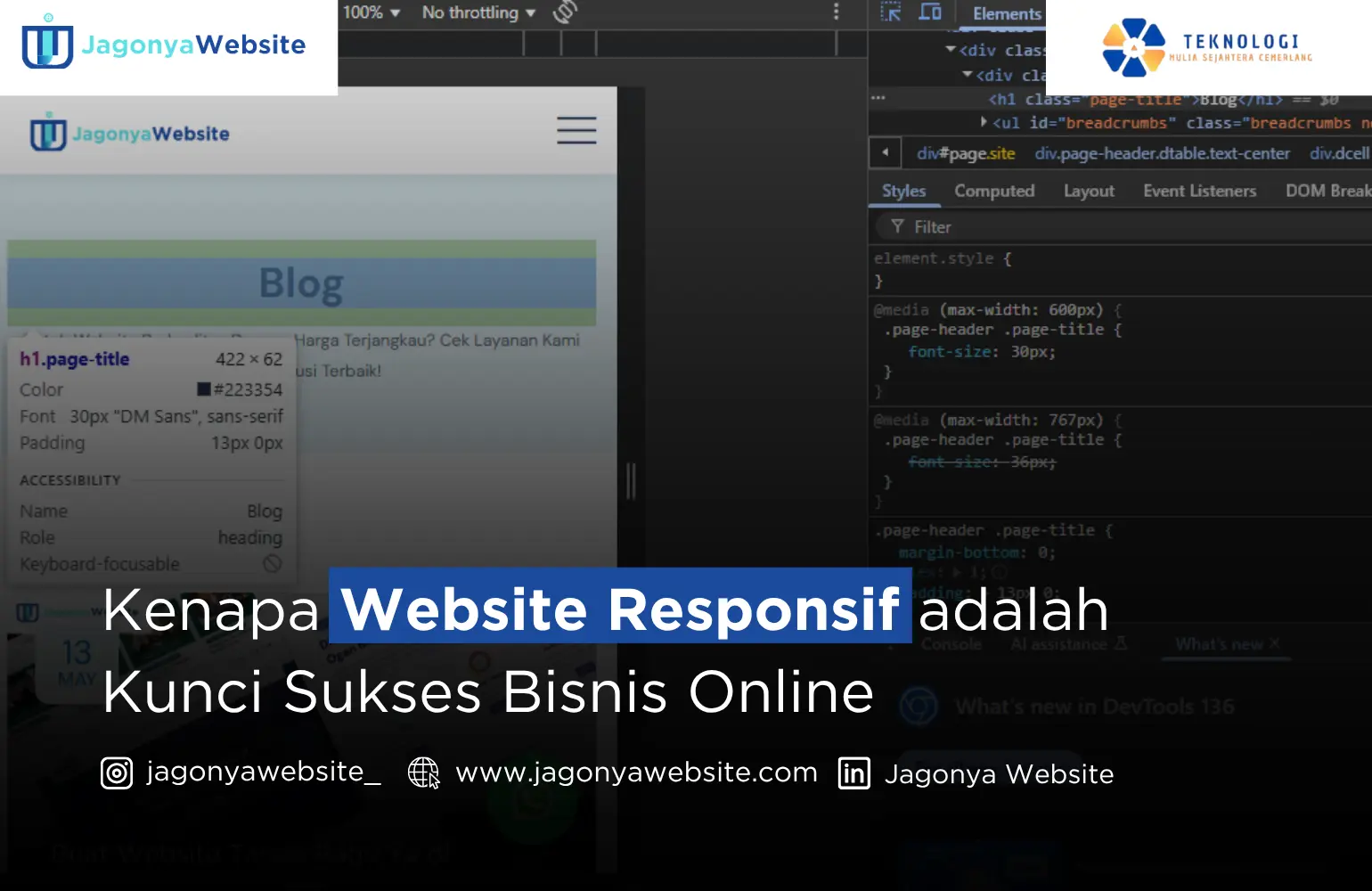The image size is (1372, 891).
Task: Click the Jagonya Website LinkedIn name
Action: (x=999, y=773)
